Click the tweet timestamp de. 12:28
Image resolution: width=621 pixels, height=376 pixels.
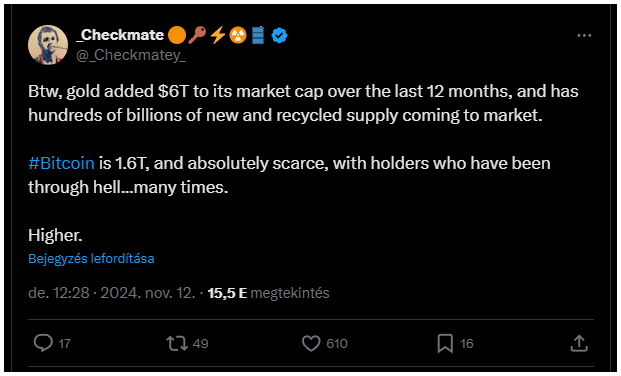point(59,293)
